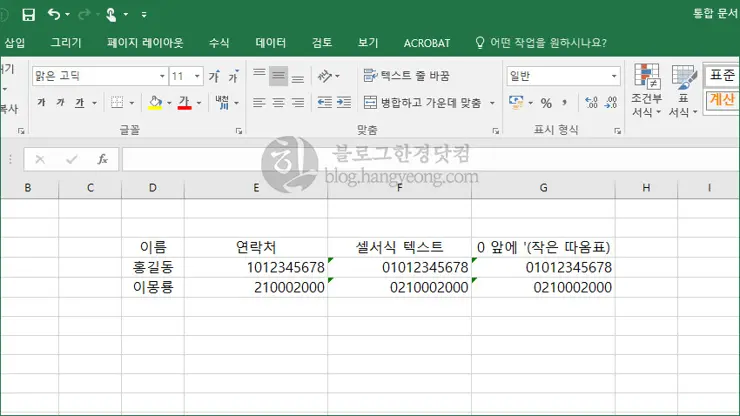
Task: Decrease decimal places icon
Action: click(611, 102)
